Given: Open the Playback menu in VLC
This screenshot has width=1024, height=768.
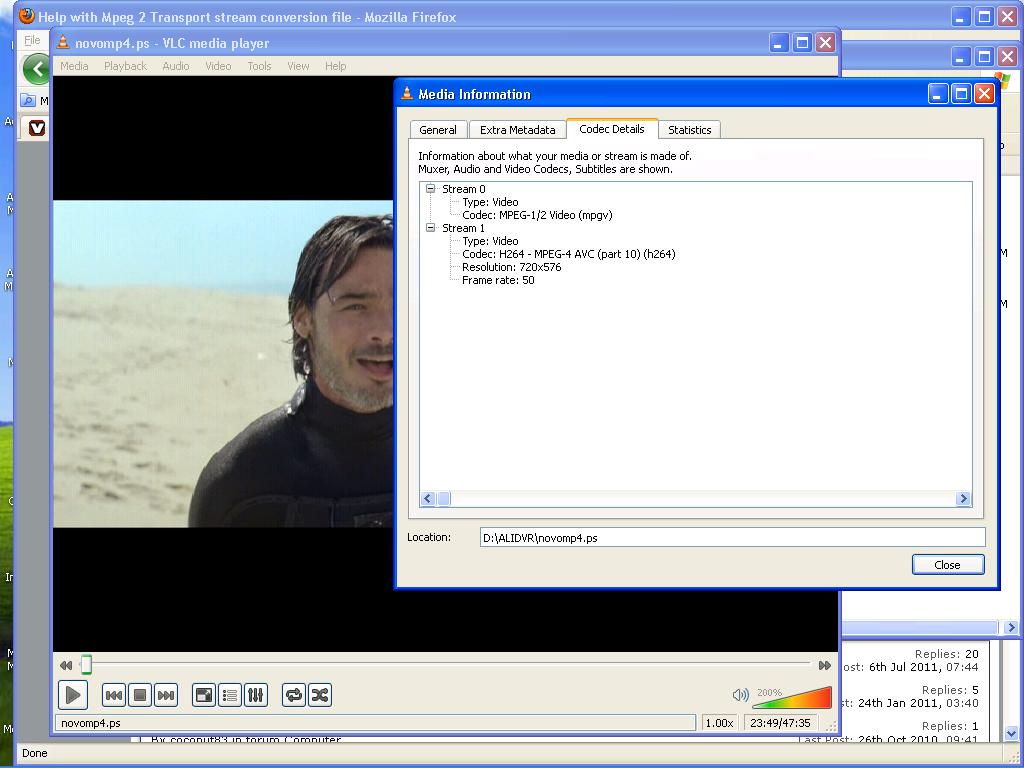Looking at the screenshot, I should 125,66.
